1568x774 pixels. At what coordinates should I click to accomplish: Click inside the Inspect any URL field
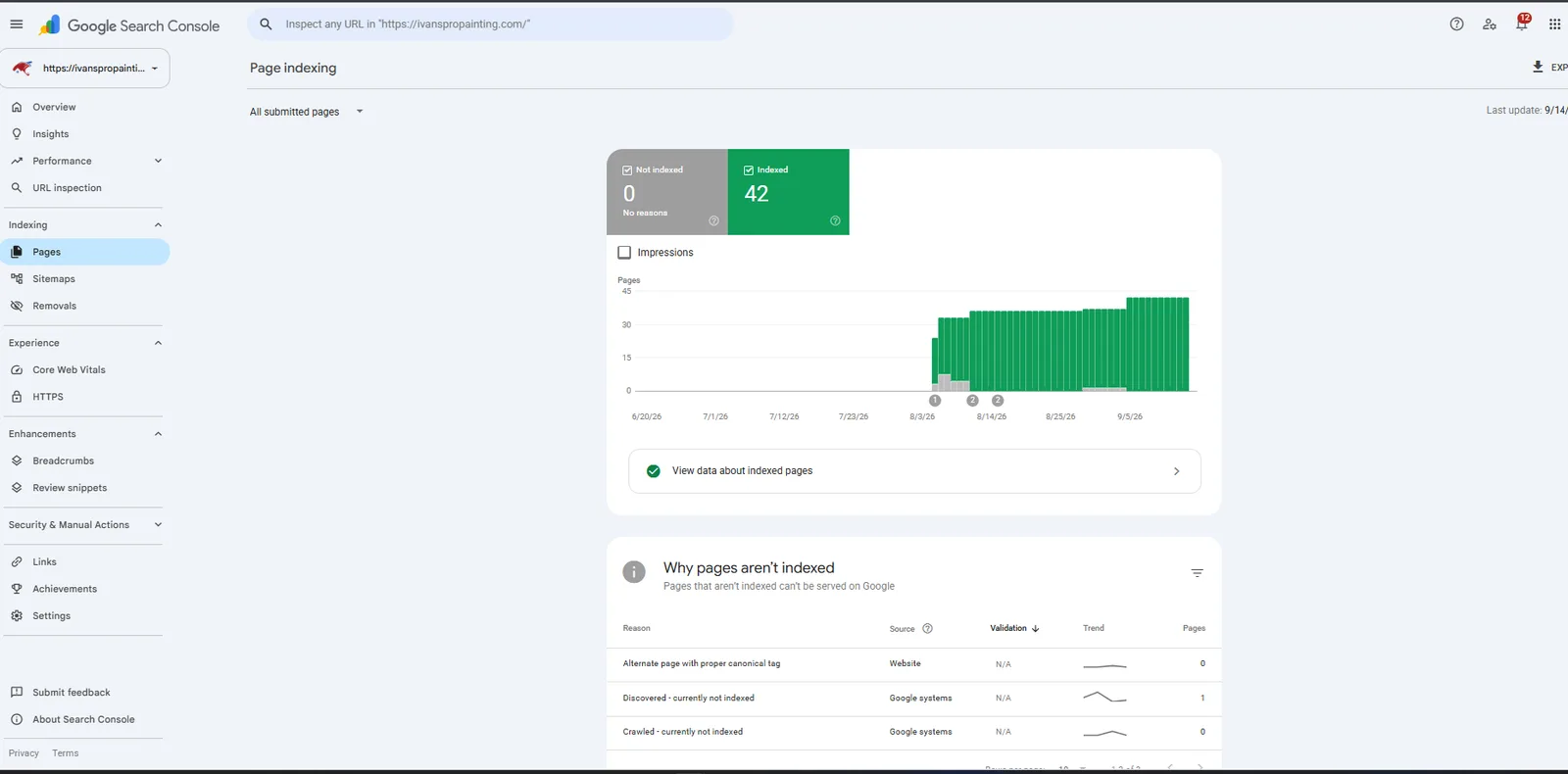click(490, 24)
